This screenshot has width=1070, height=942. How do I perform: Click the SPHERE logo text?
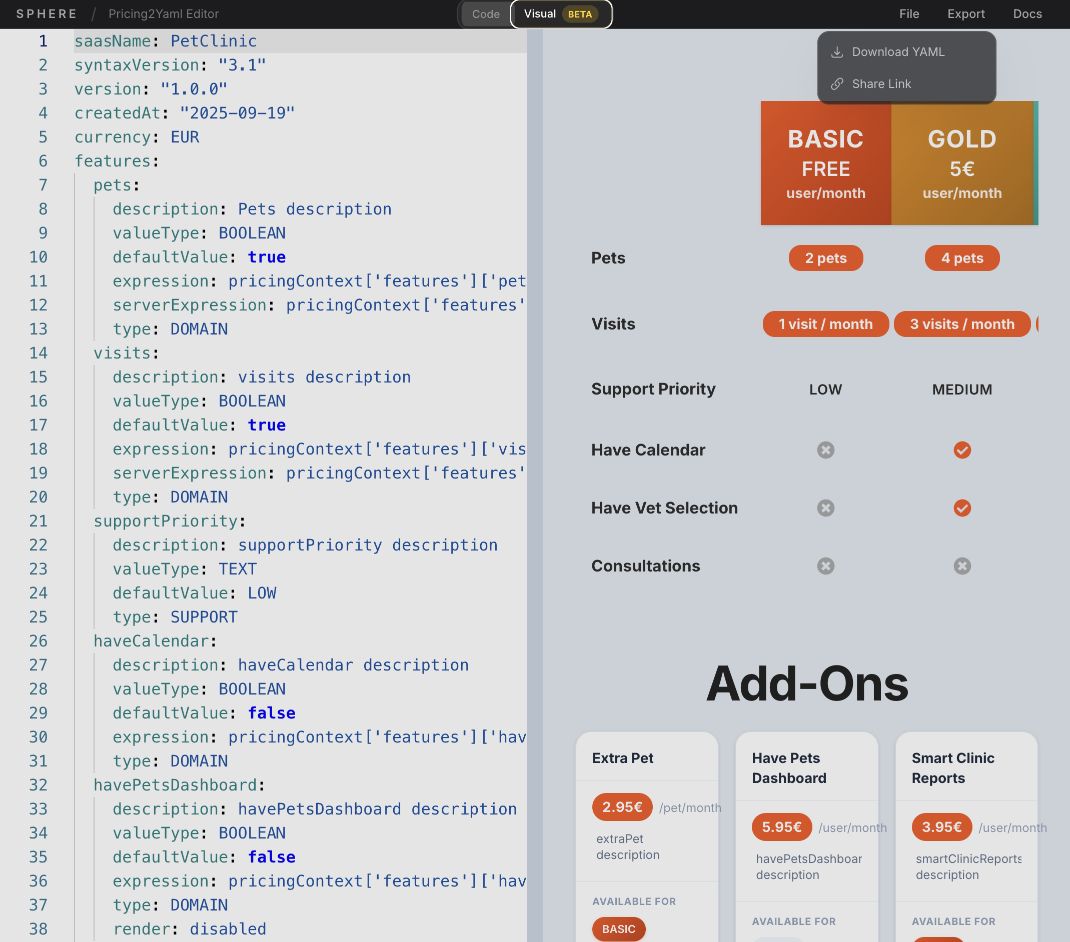[46, 14]
